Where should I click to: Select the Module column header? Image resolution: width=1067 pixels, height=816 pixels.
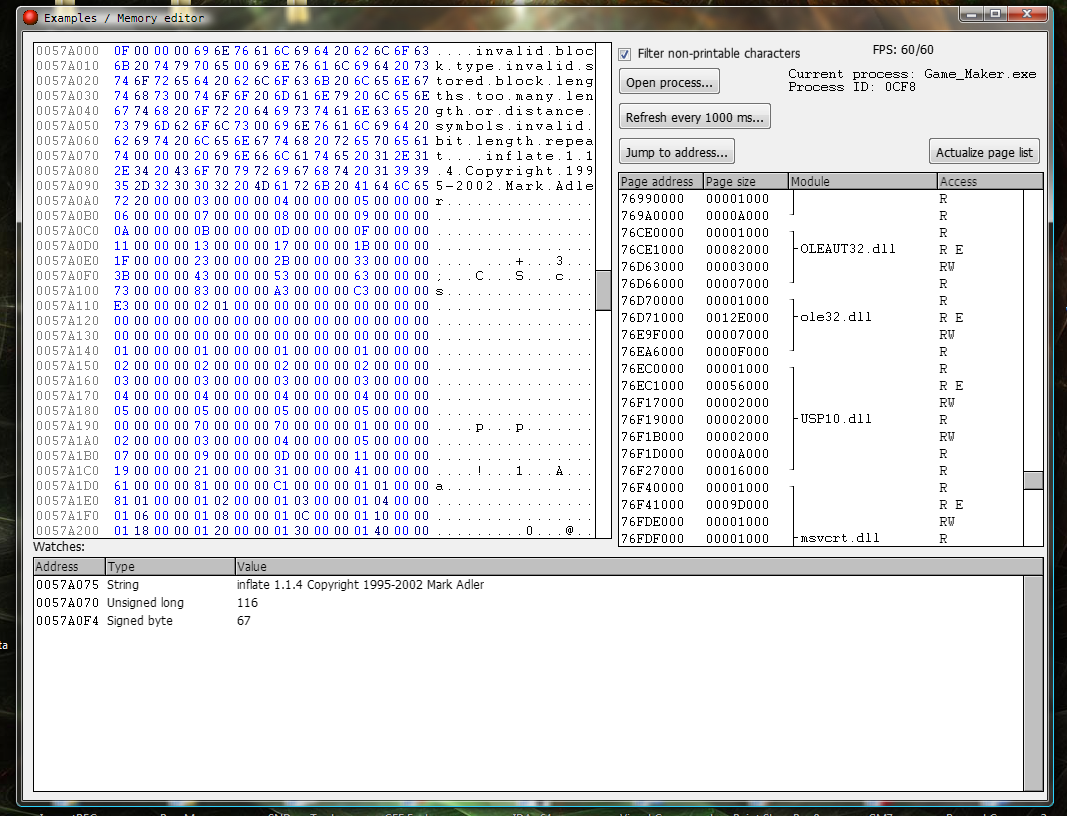pos(862,181)
